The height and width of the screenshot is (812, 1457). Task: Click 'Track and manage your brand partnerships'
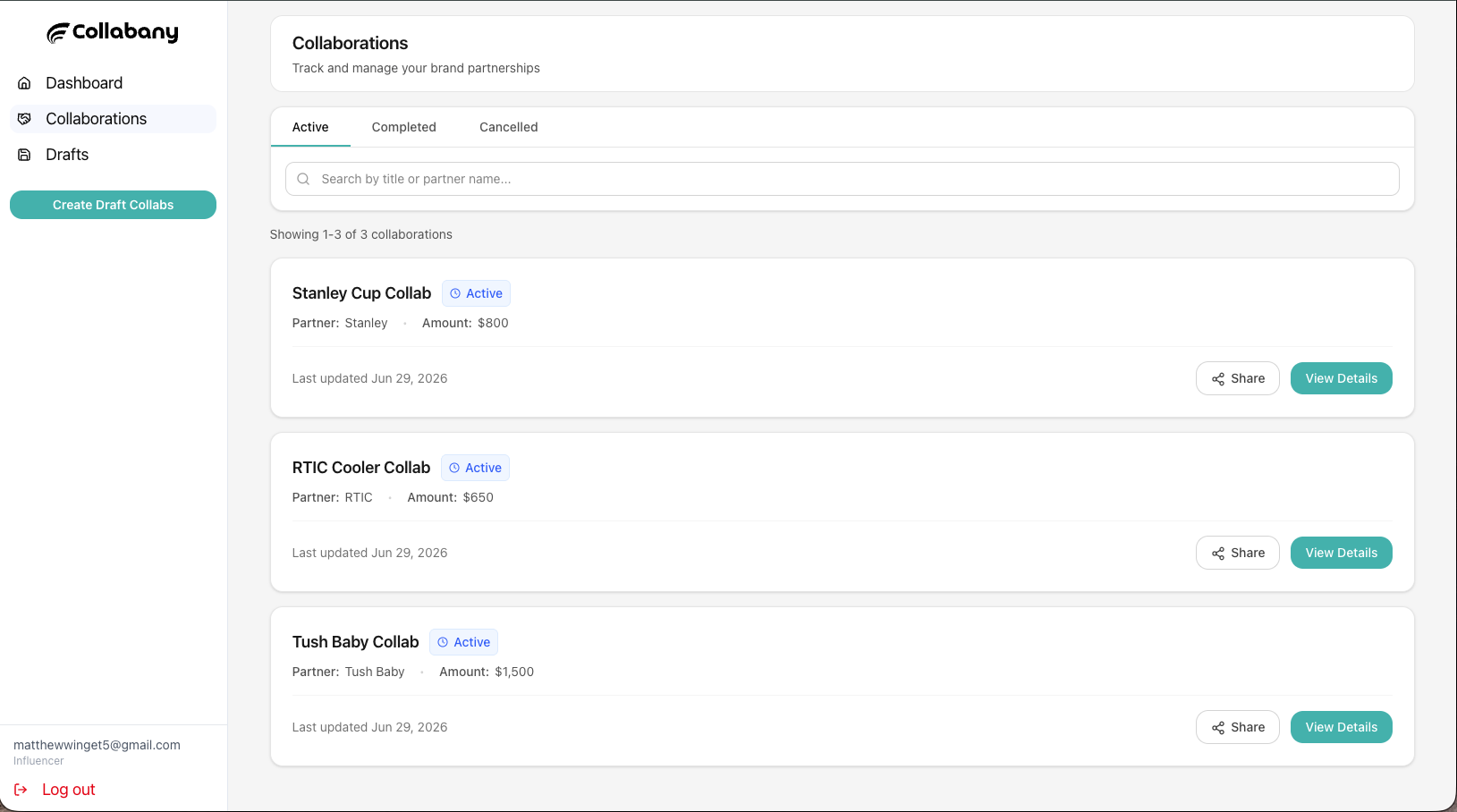click(416, 68)
